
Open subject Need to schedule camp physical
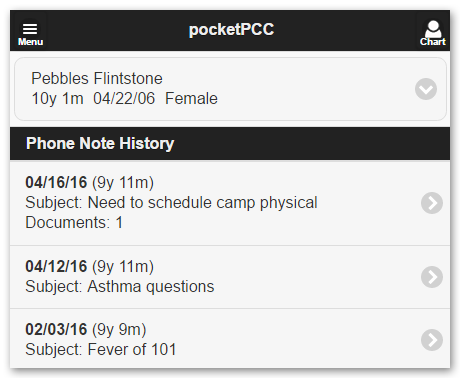click(171, 203)
